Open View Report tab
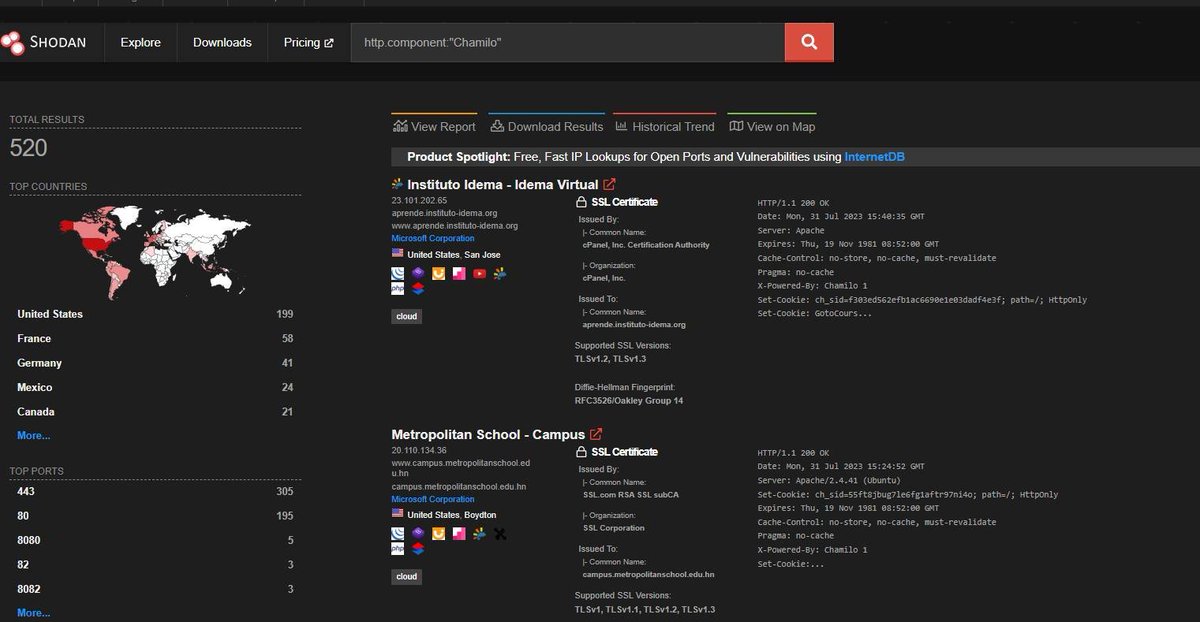1200x622 pixels. pos(435,126)
